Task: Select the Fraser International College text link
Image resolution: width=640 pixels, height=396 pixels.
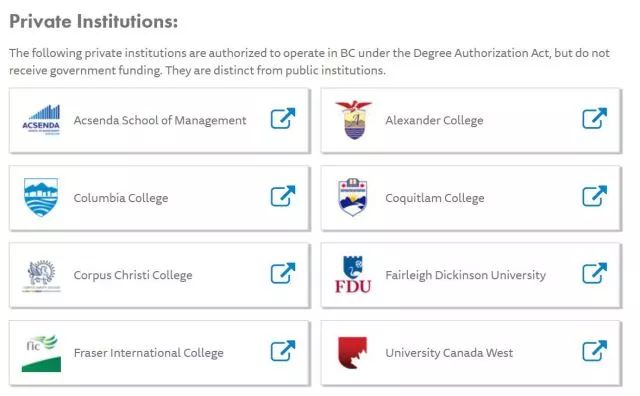Action: point(149,353)
